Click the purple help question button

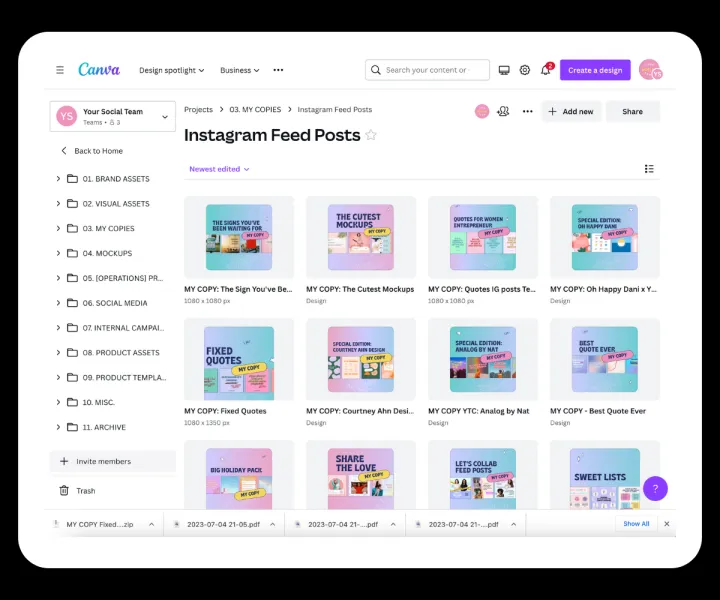point(655,488)
